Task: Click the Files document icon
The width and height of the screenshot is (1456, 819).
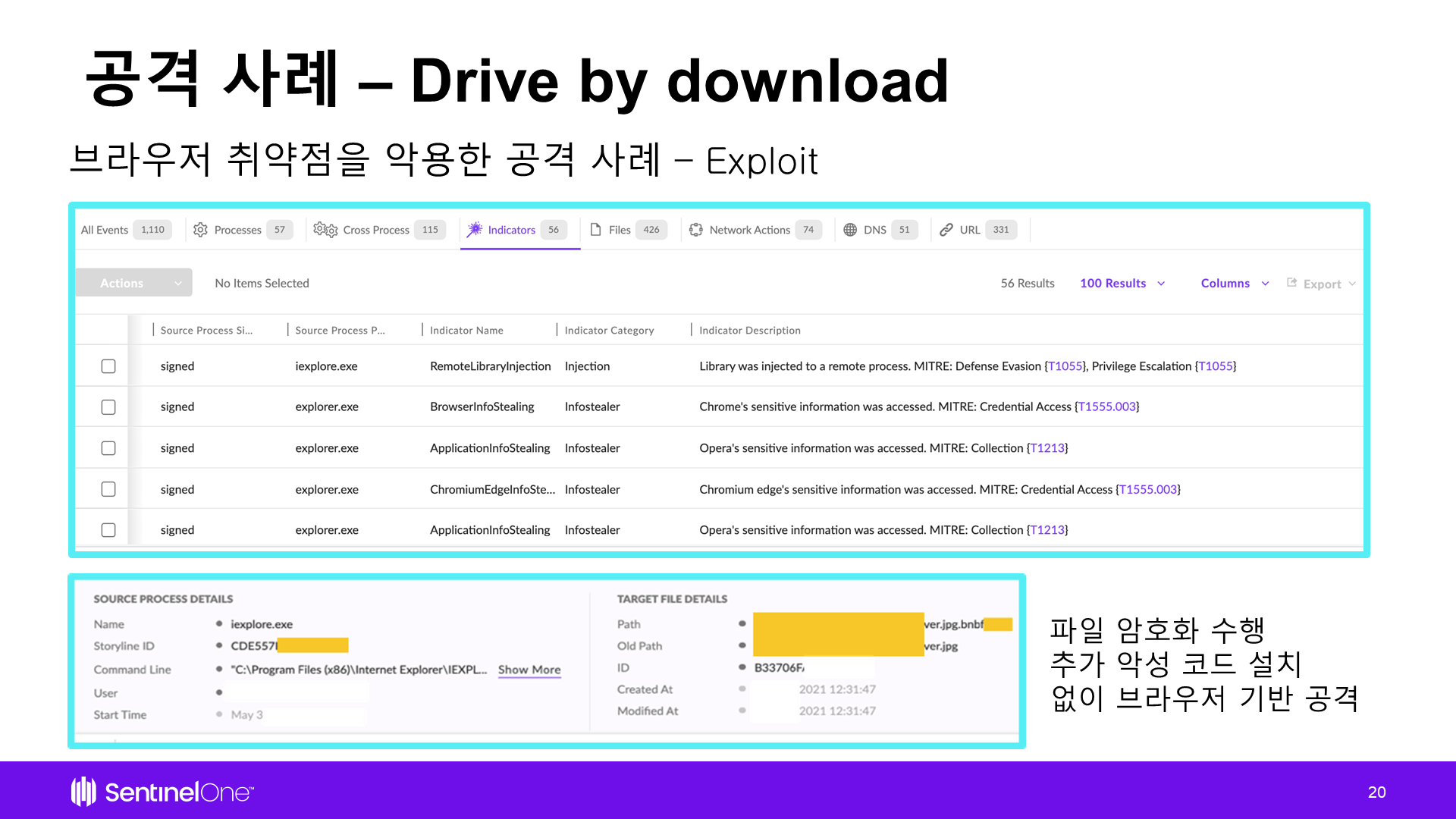Action: 596,230
